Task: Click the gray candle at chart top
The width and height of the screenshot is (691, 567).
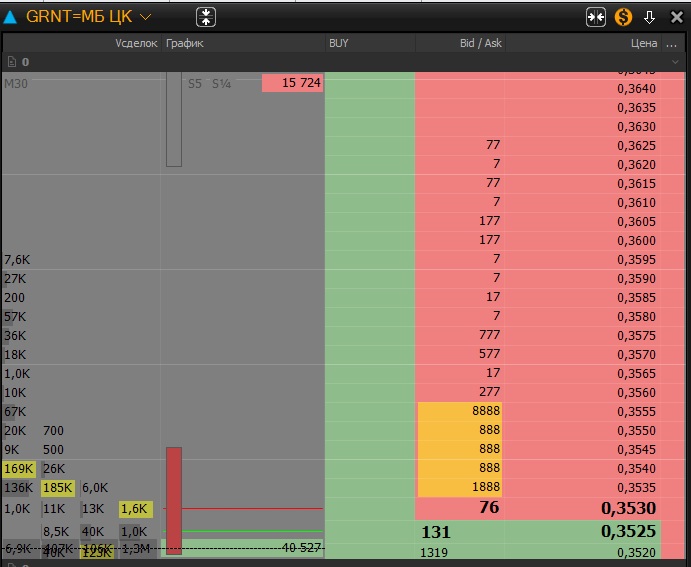Action: click(x=174, y=119)
